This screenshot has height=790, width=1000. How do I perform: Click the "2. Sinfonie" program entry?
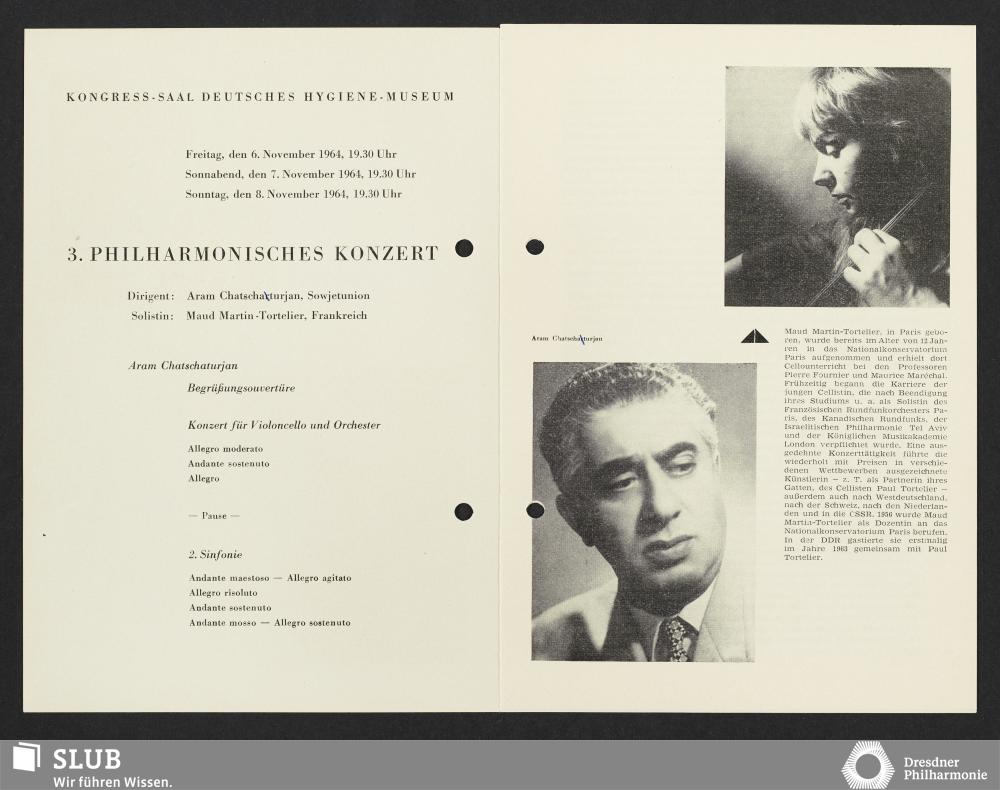click(x=215, y=554)
